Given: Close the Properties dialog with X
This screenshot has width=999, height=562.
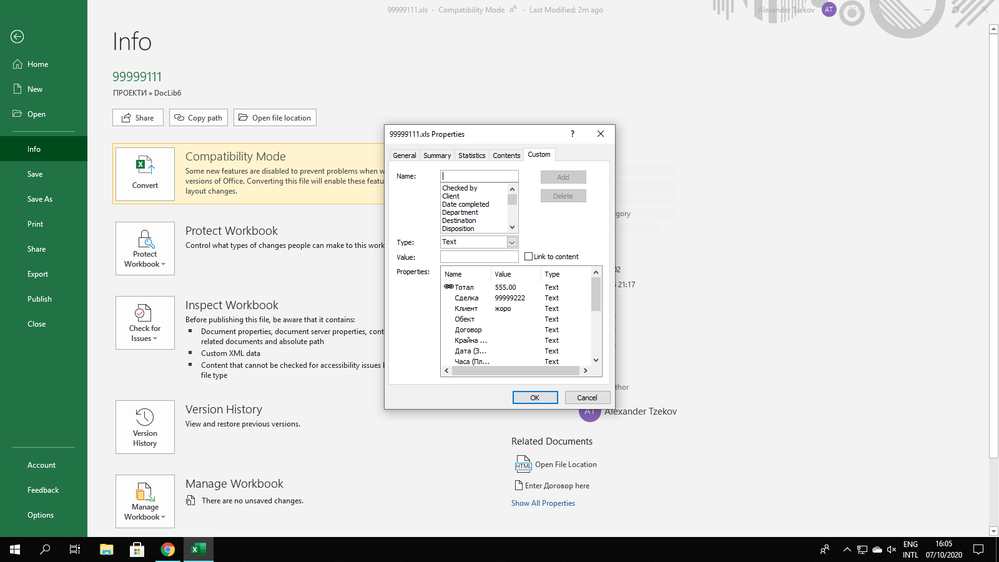Looking at the screenshot, I should pos(600,134).
